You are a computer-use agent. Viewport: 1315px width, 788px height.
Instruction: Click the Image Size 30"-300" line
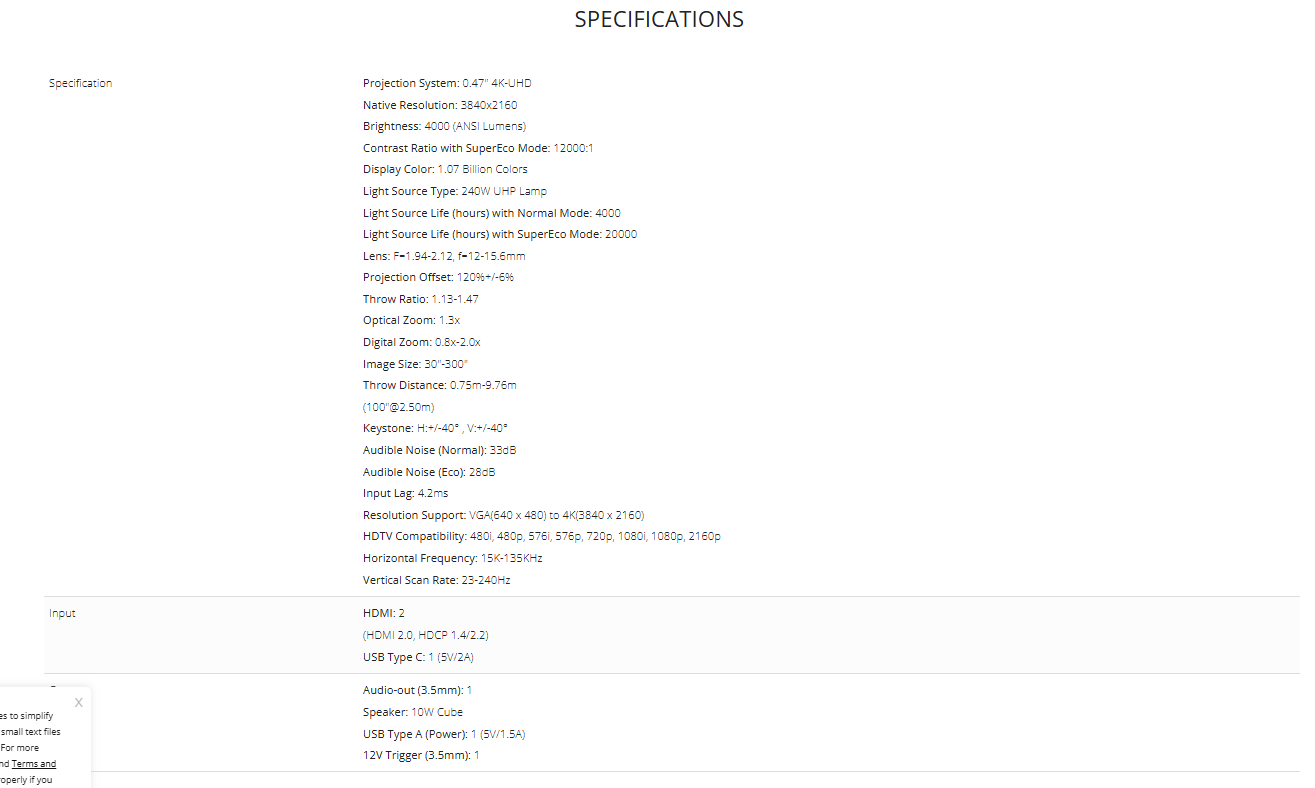[x=415, y=364]
